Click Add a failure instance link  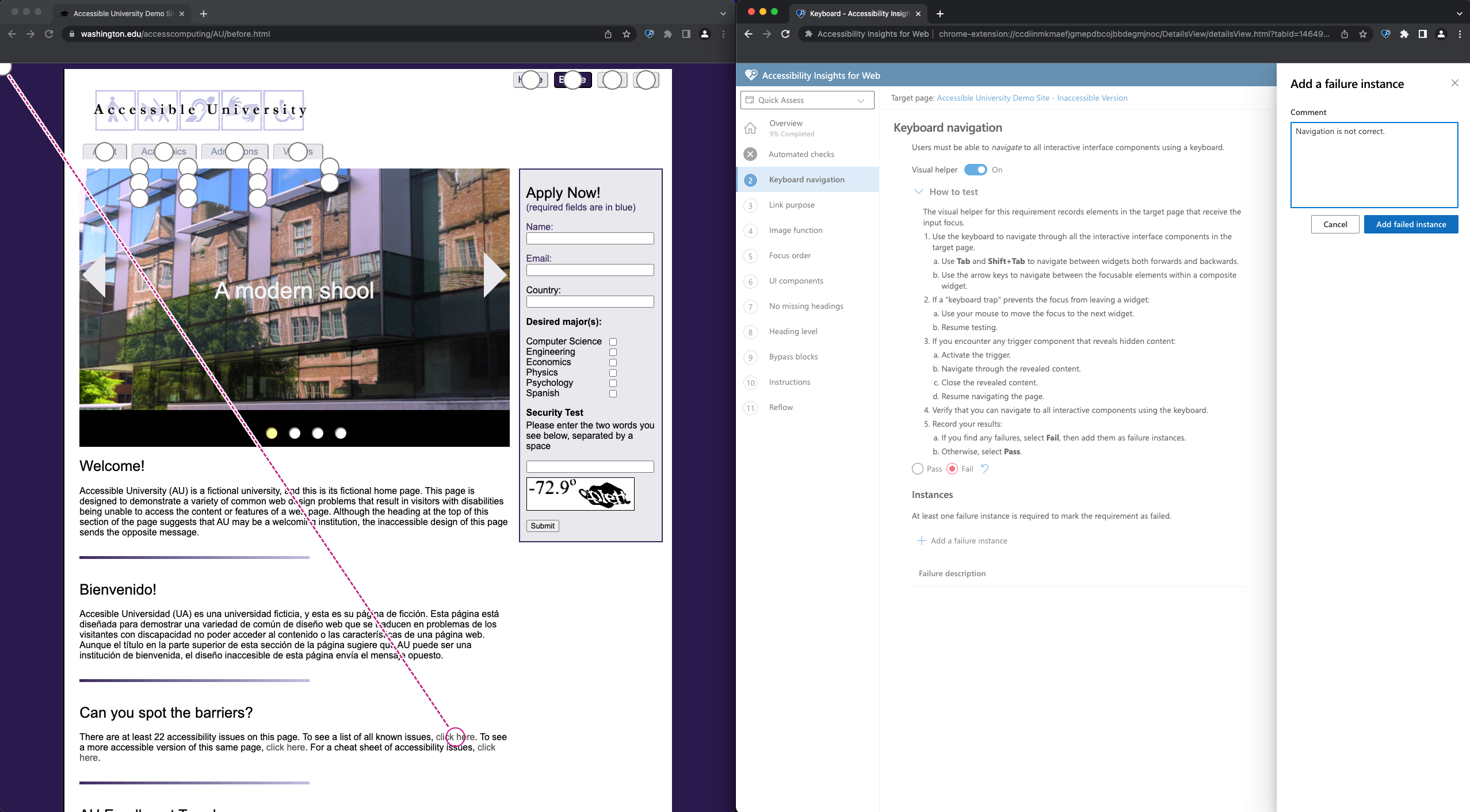[x=963, y=540]
